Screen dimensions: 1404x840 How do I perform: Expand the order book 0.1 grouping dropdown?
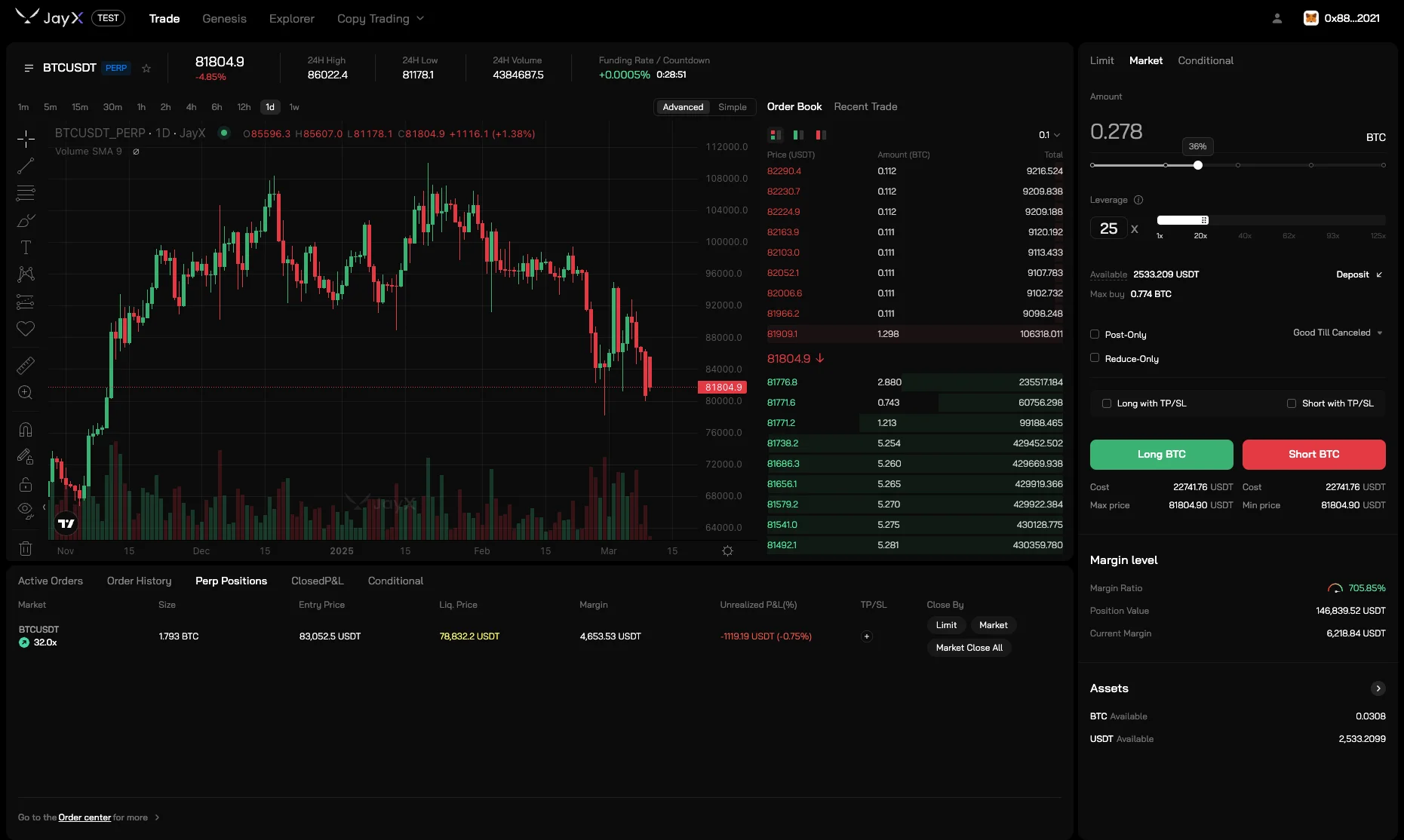pyautogui.click(x=1049, y=135)
